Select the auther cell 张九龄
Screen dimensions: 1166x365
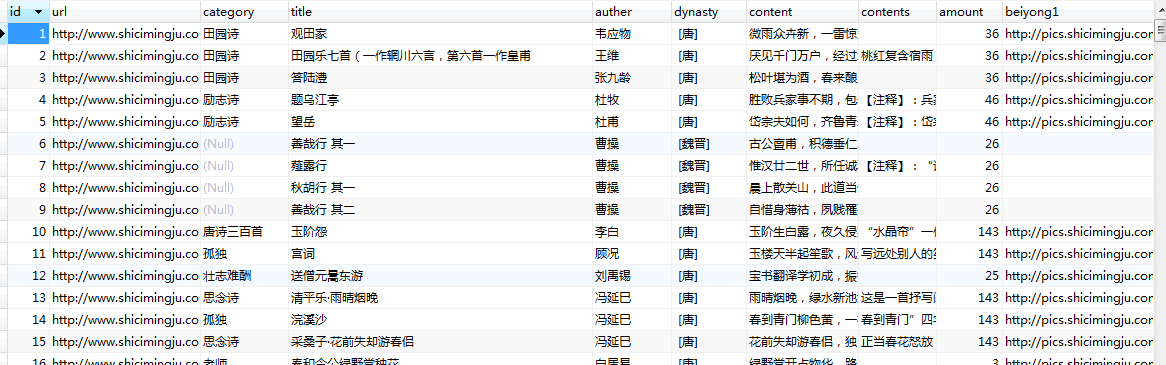[x=632, y=77]
